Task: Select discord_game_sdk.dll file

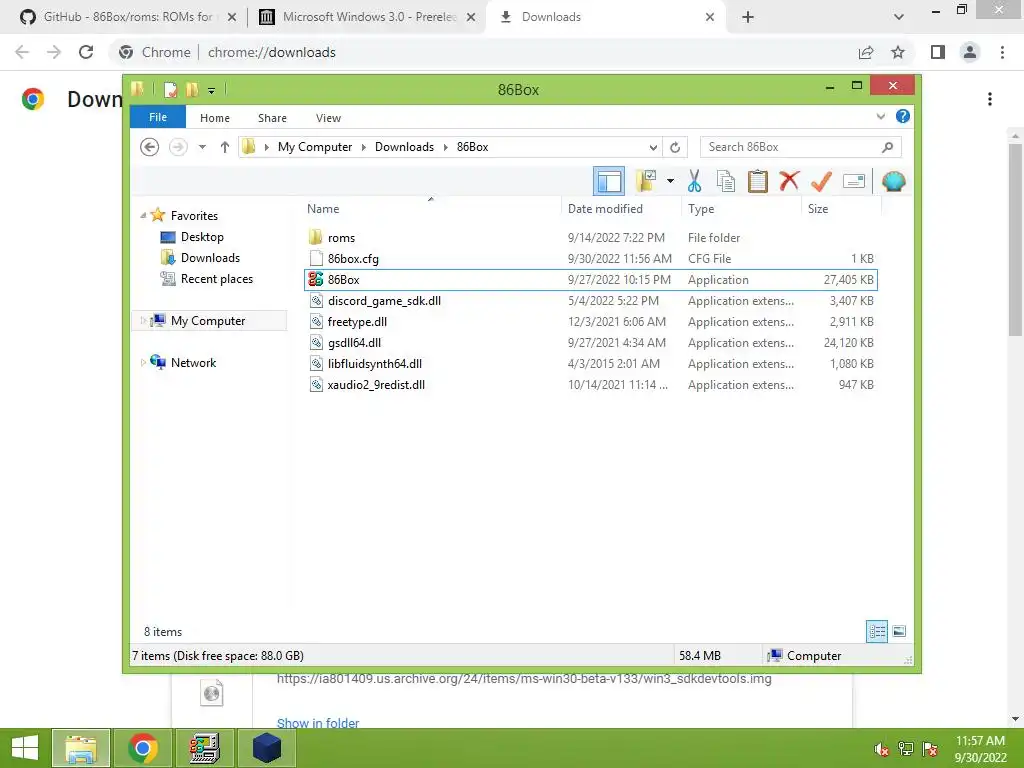Action: pos(591,300)
